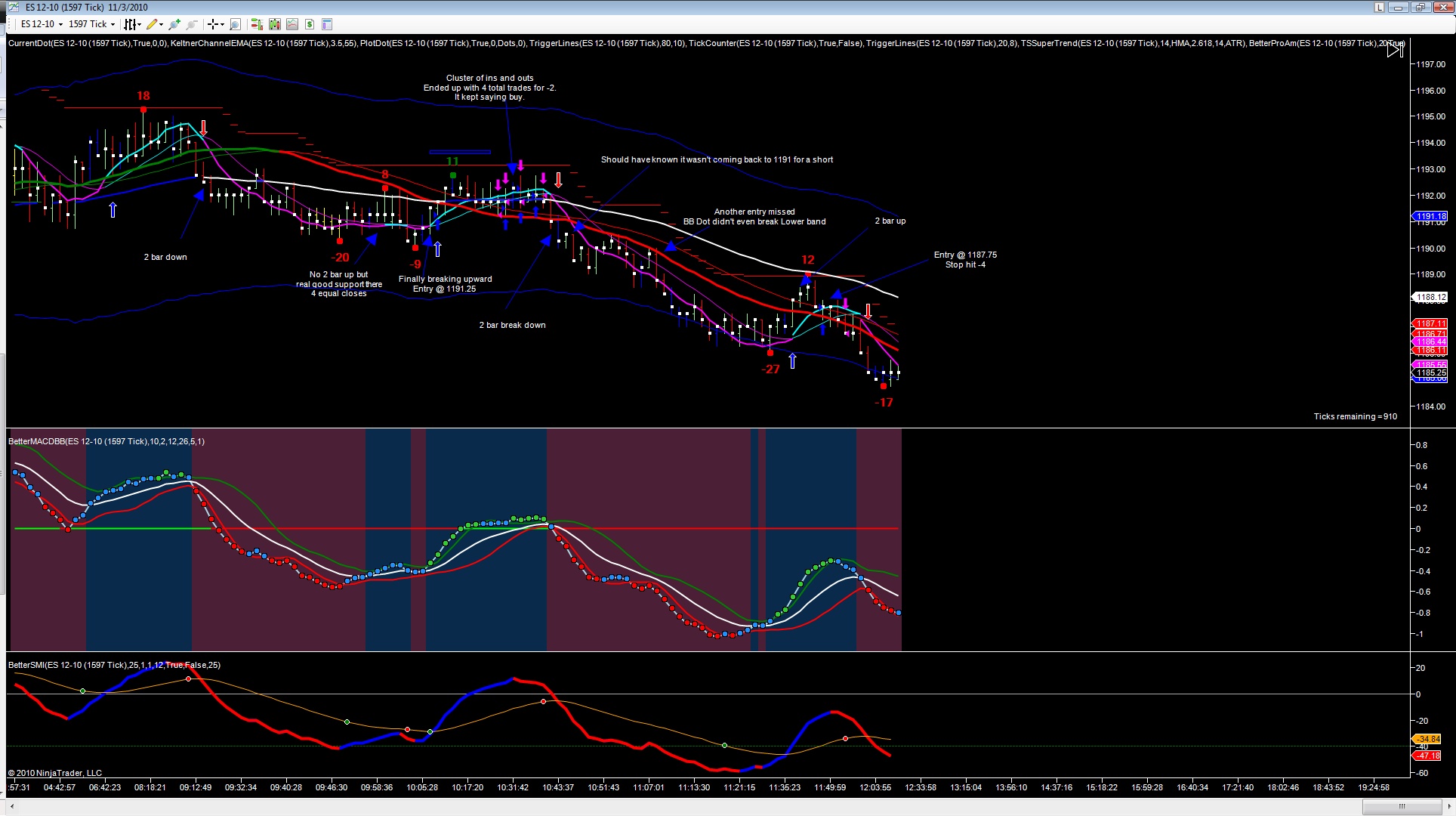The image size is (1456, 816).
Task: Open the indicators dialog icon
Action: [292, 24]
